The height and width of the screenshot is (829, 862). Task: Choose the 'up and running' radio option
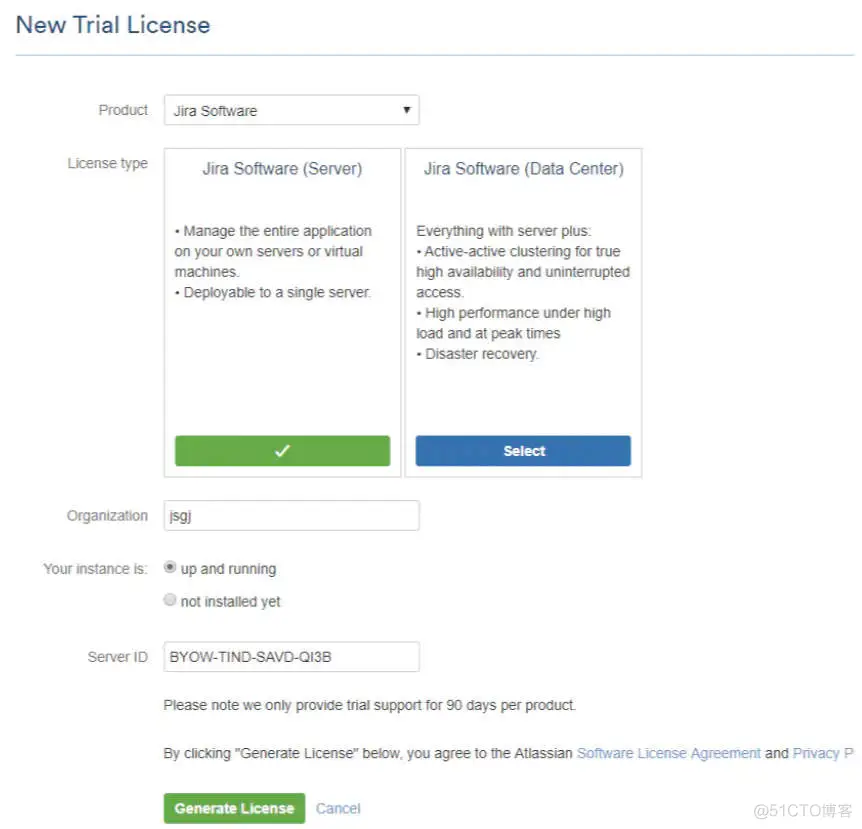click(170, 567)
